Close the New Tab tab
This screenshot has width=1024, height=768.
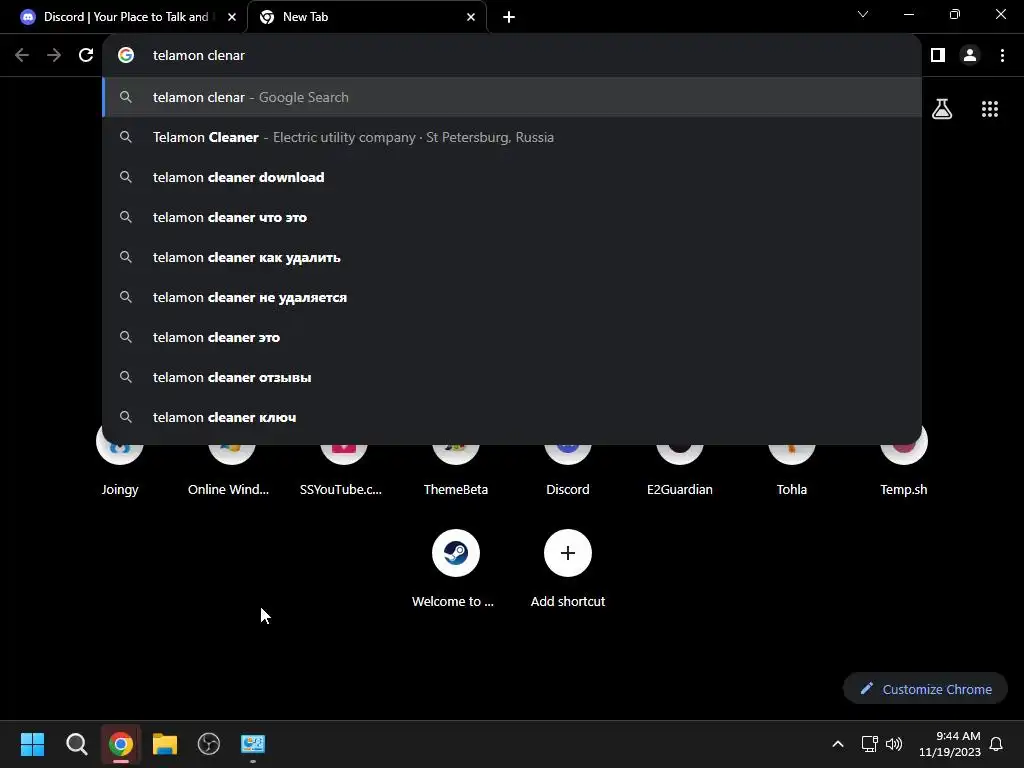pos(471,17)
